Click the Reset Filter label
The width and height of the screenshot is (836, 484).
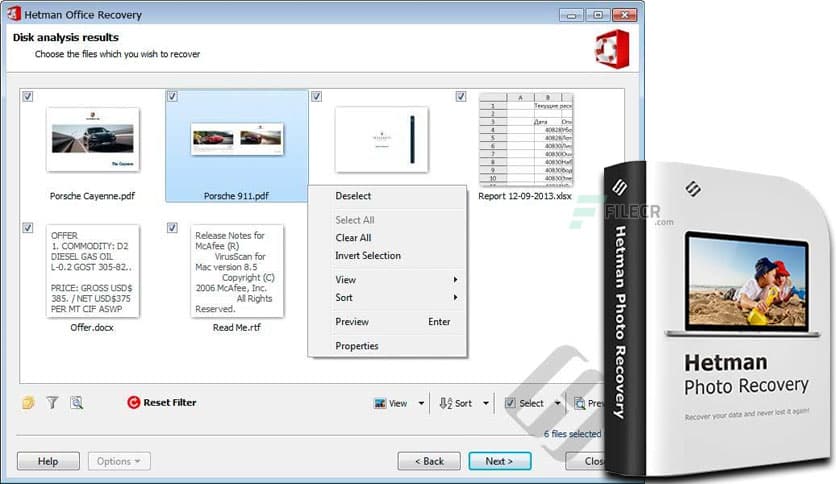170,402
